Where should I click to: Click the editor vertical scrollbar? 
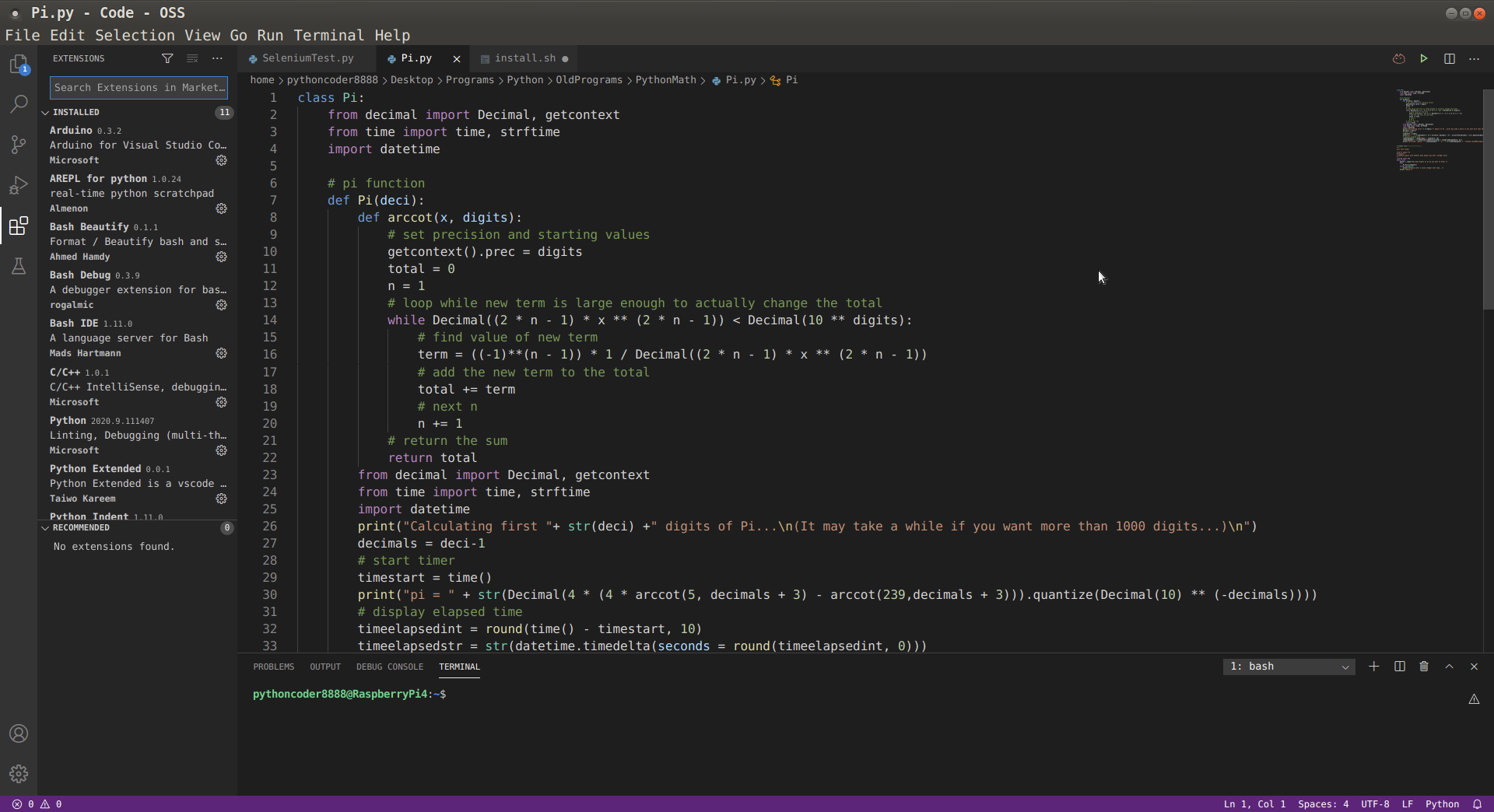click(1489, 199)
